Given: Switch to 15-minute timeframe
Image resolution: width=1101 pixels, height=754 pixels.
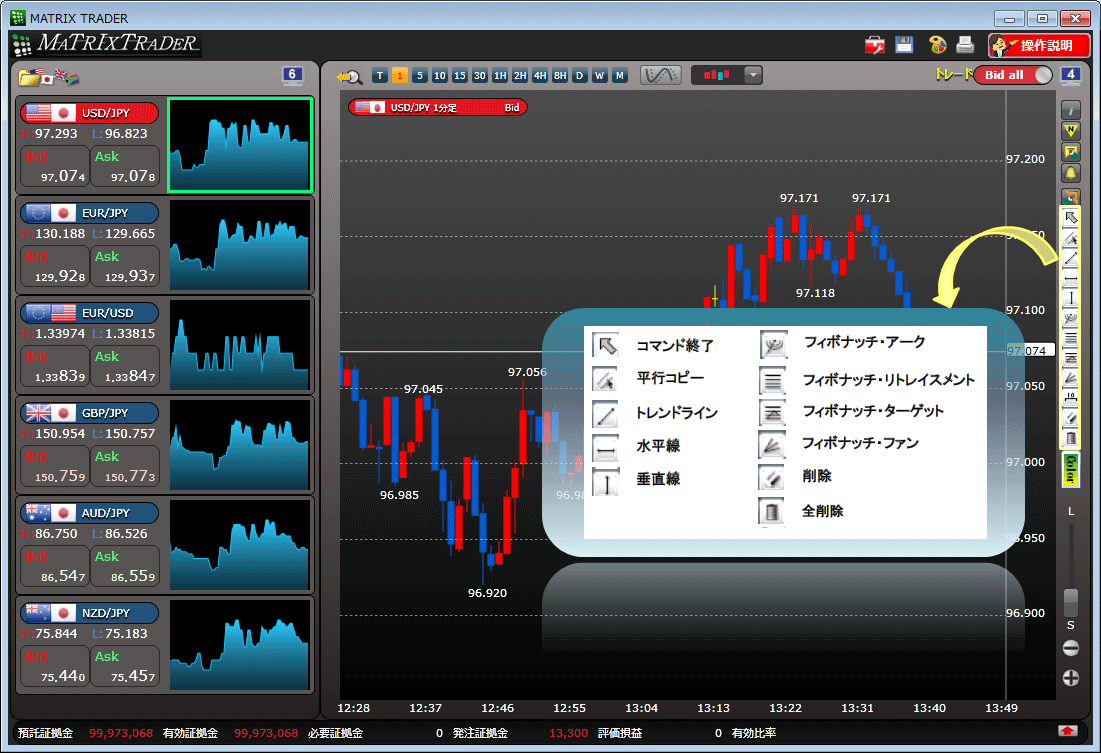Looking at the screenshot, I should [x=460, y=76].
